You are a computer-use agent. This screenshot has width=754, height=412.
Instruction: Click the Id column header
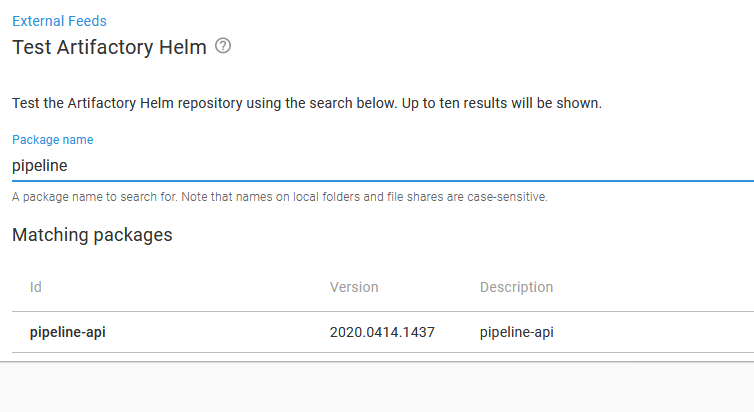pos(36,287)
